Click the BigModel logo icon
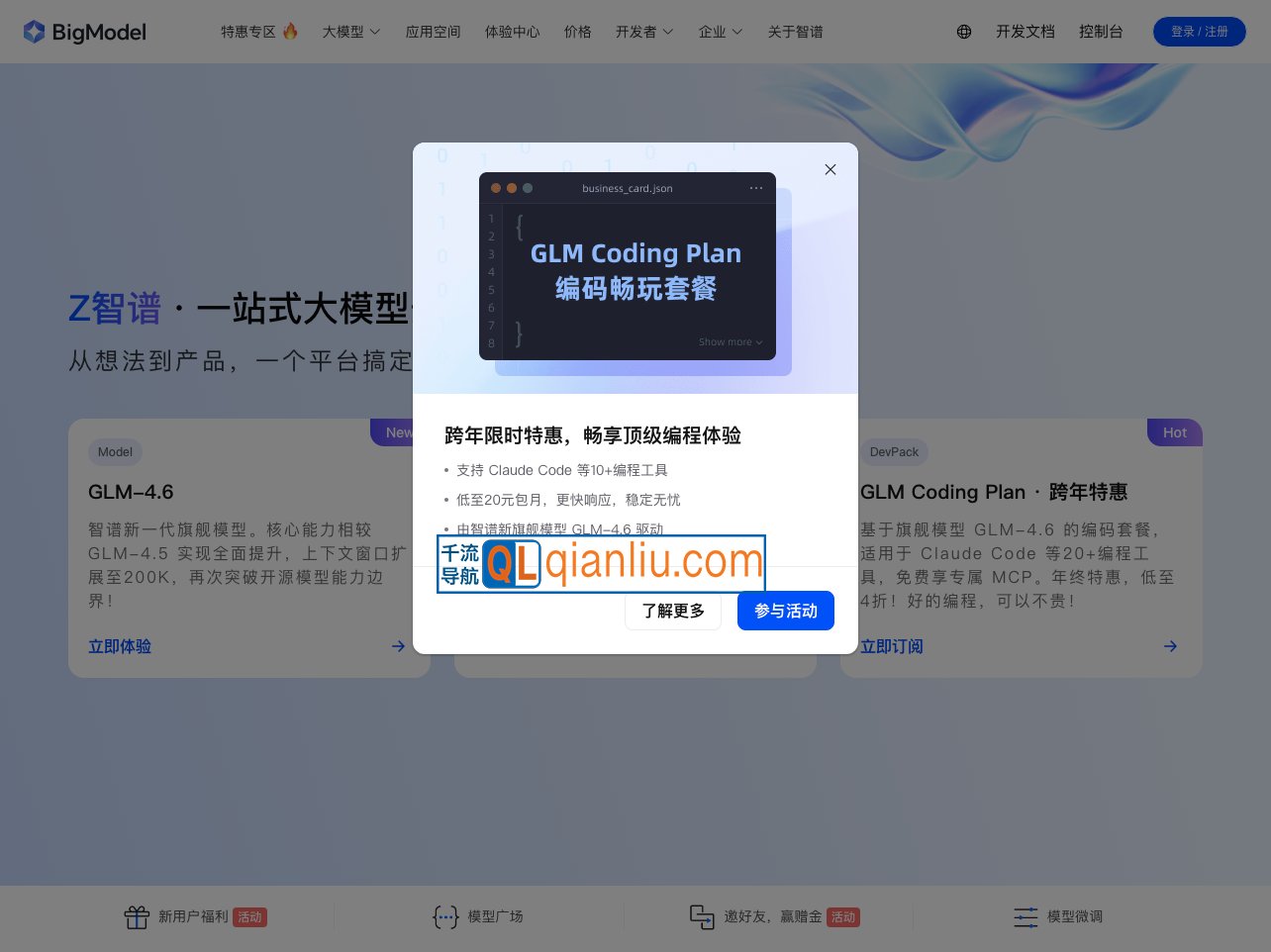This screenshot has width=1271, height=952. point(35,32)
